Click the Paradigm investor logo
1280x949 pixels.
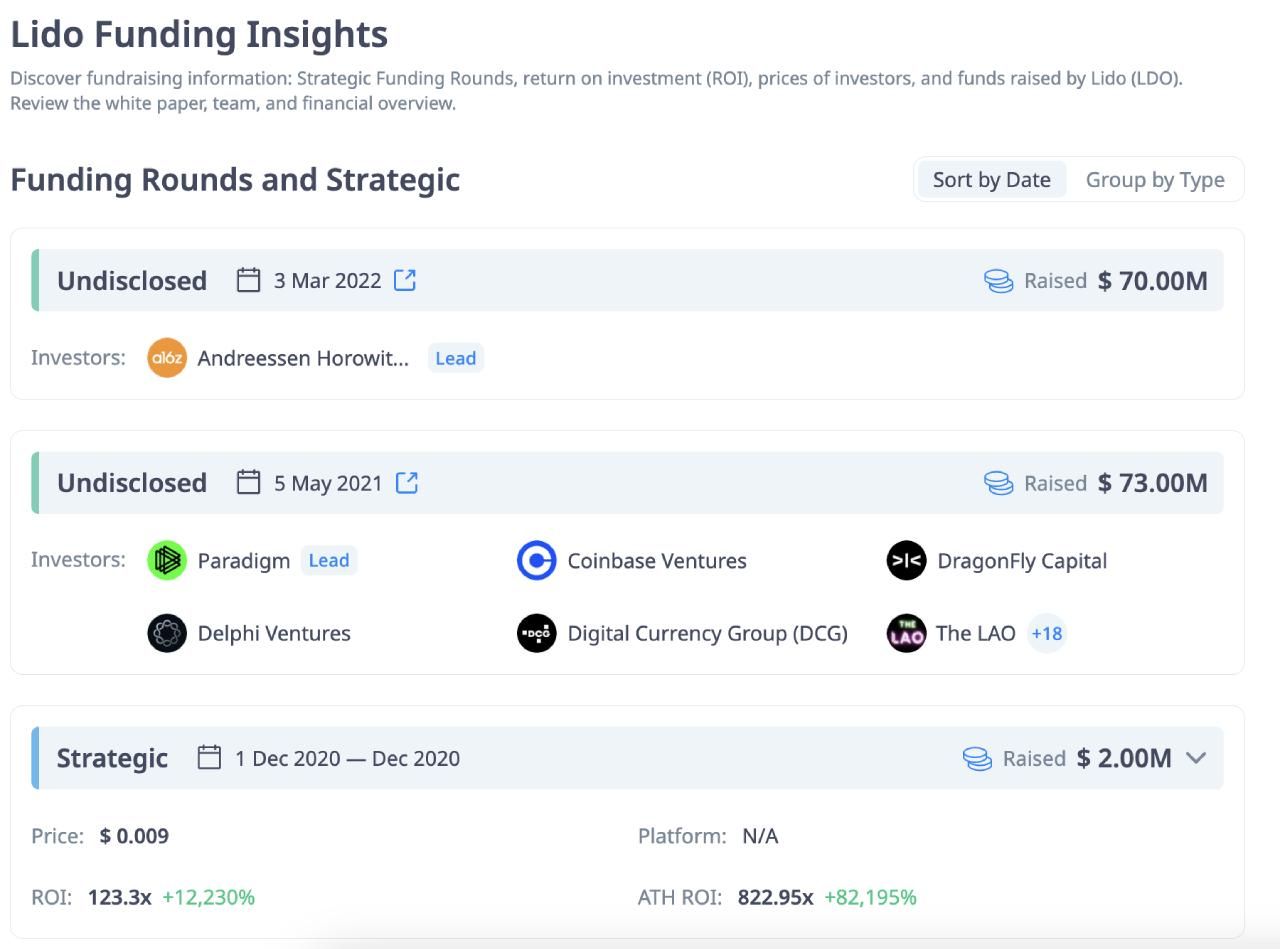point(167,560)
